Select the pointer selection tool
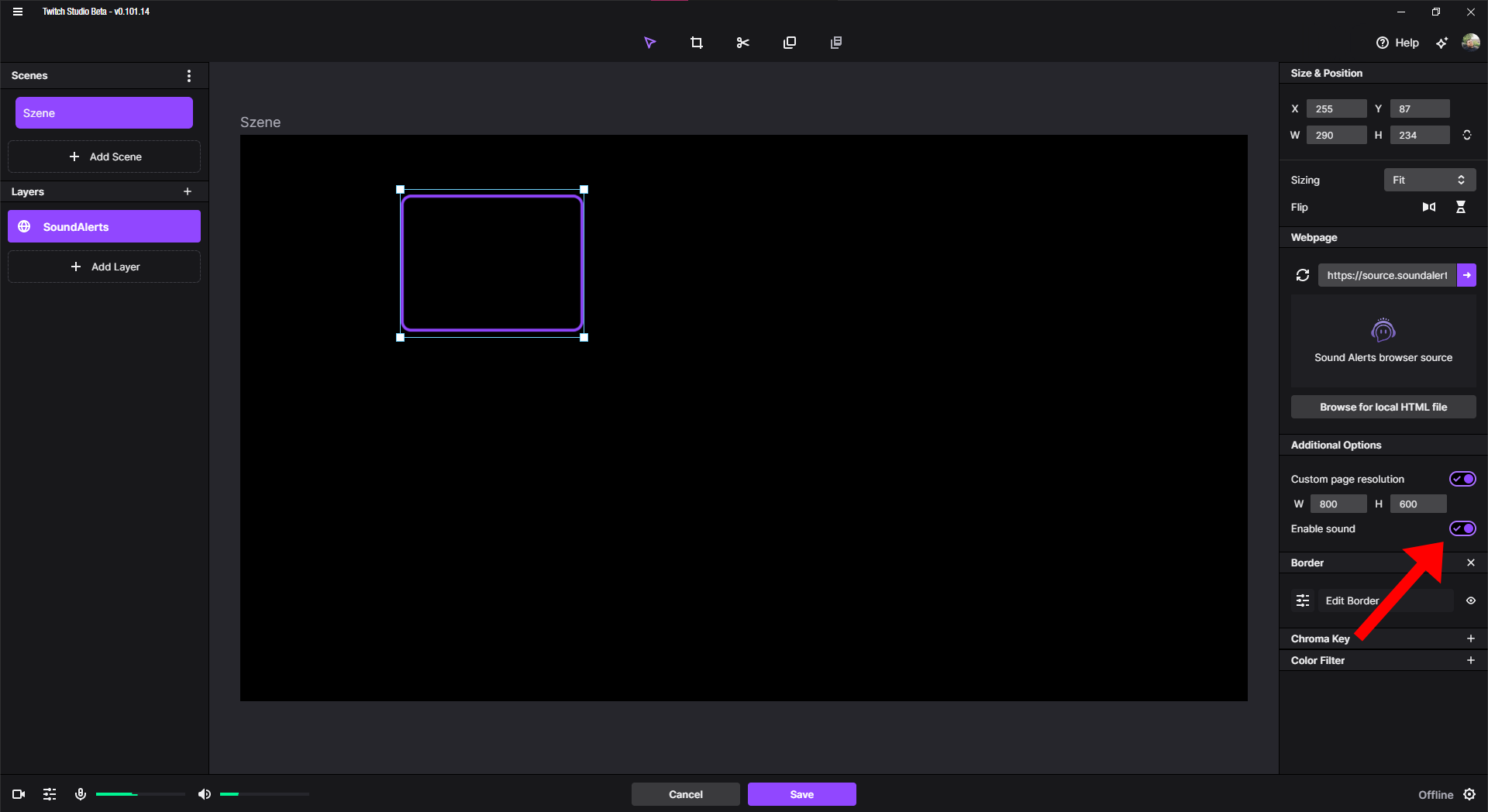The height and width of the screenshot is (812, 1488). (650, 43)
